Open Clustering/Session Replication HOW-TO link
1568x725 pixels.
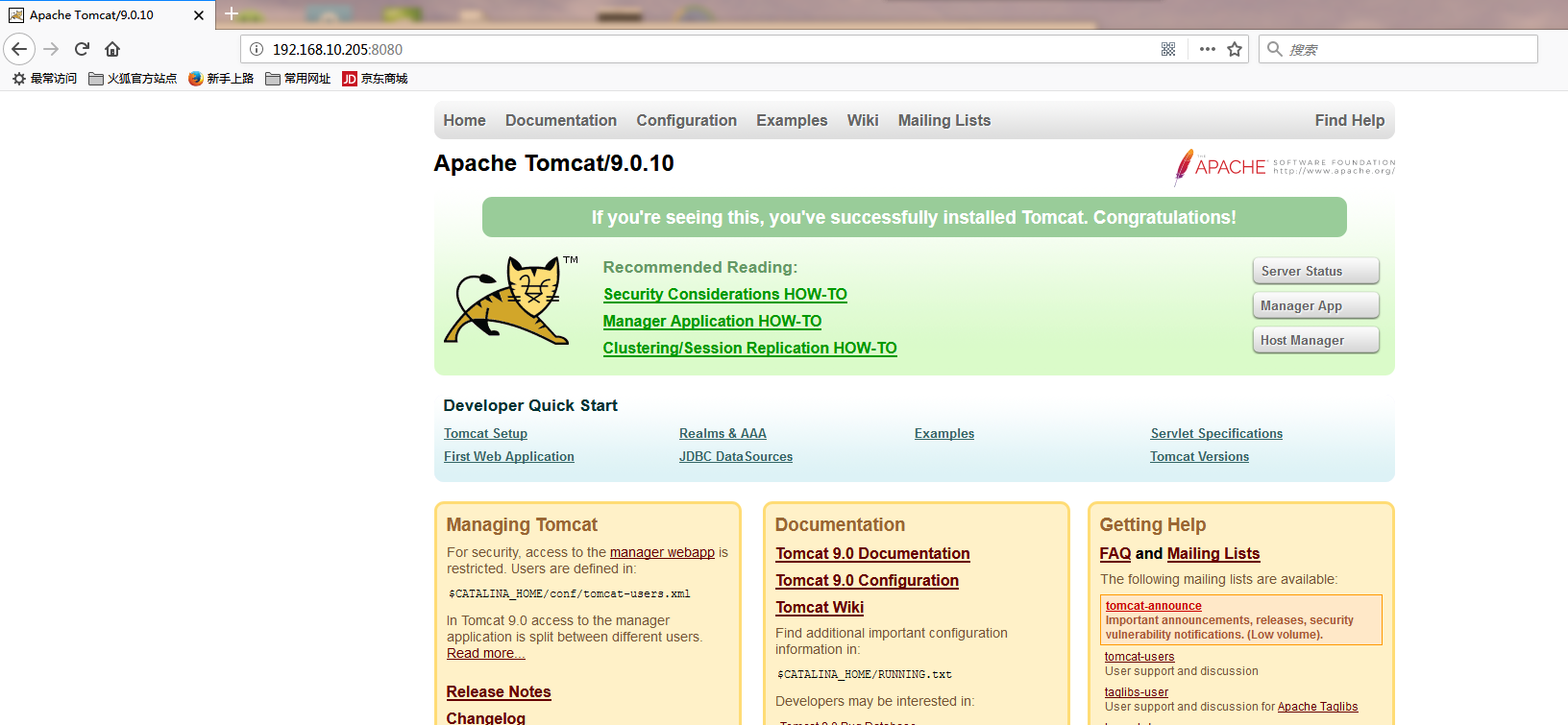(x=750, y=349)
